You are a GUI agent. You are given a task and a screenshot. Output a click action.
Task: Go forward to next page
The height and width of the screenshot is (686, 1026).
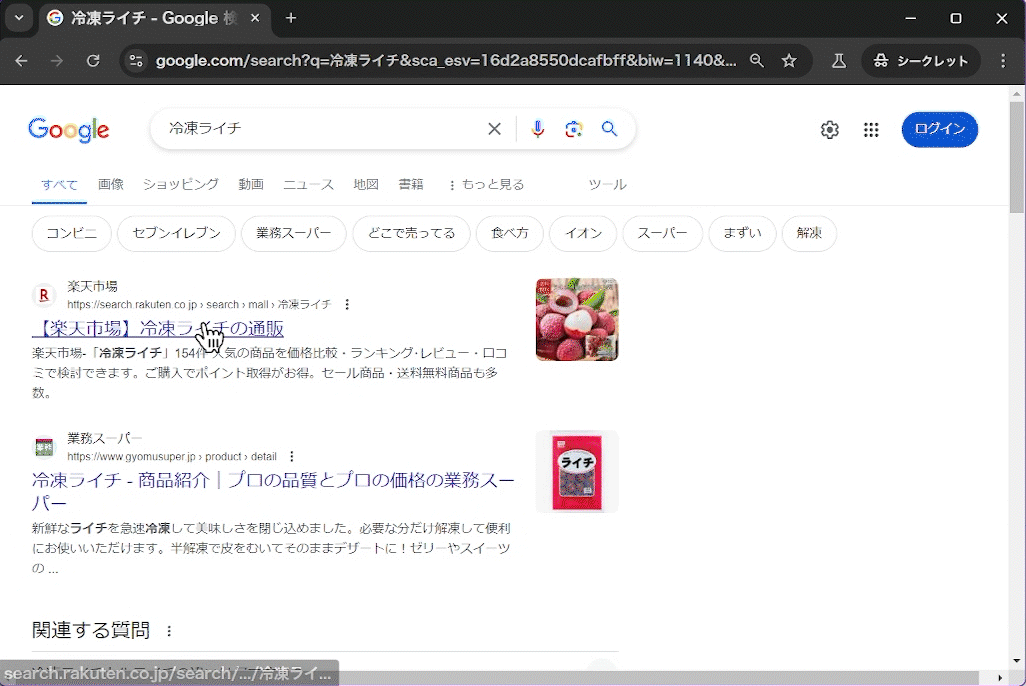point(58,61)
